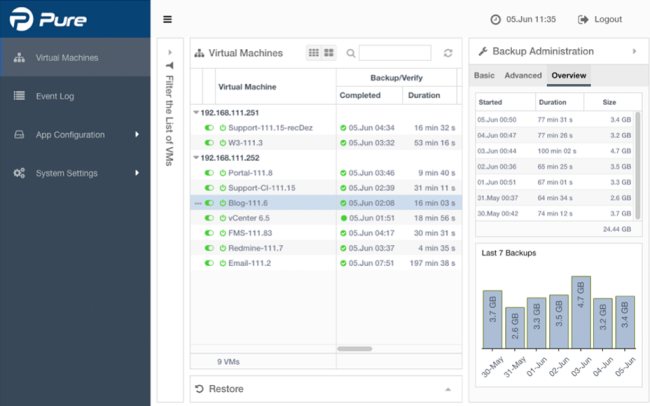Switch to the small grid view icon

[314, 53]
